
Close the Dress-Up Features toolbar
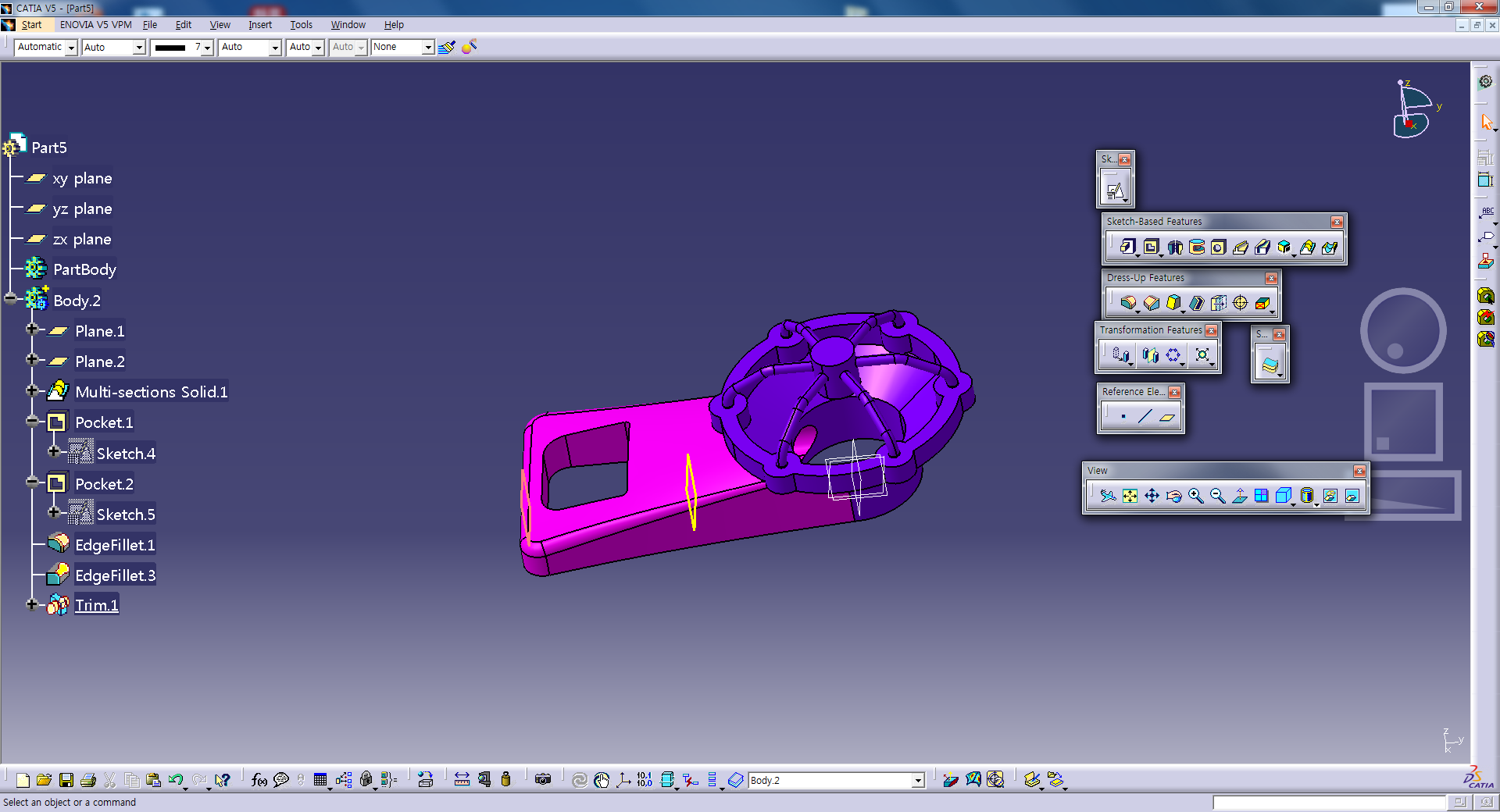[1271, 278]
